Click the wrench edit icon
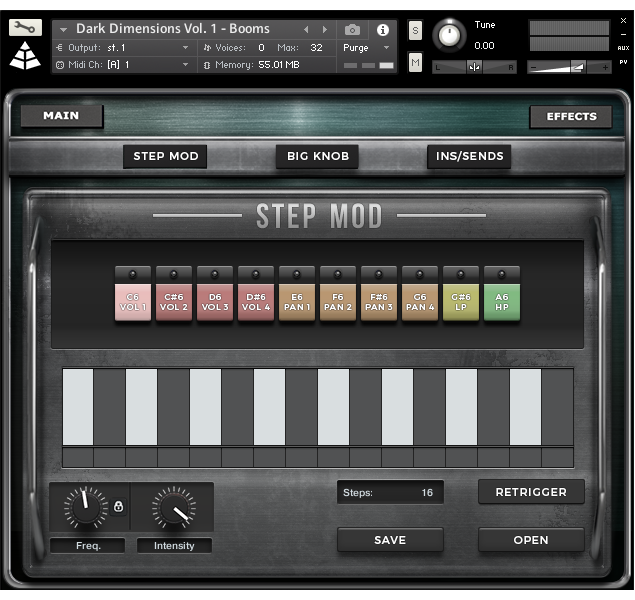The image size is (635, 600). click(25, 28)
